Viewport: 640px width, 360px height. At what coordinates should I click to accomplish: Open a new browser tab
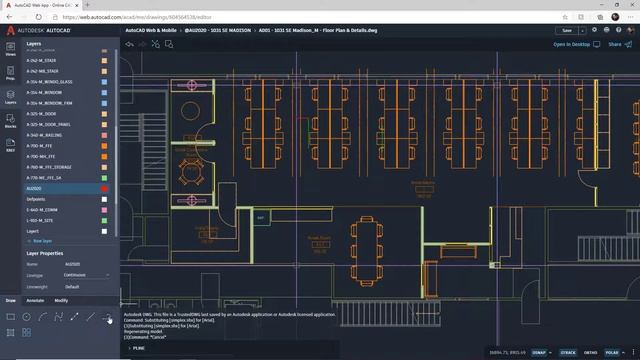tap(87, 5)
